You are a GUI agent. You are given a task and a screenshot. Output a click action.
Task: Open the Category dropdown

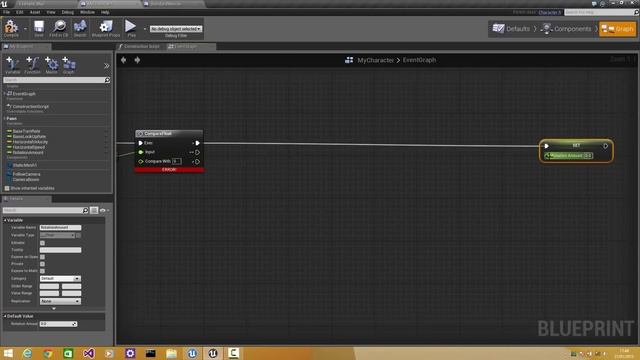tap(60, 278)
